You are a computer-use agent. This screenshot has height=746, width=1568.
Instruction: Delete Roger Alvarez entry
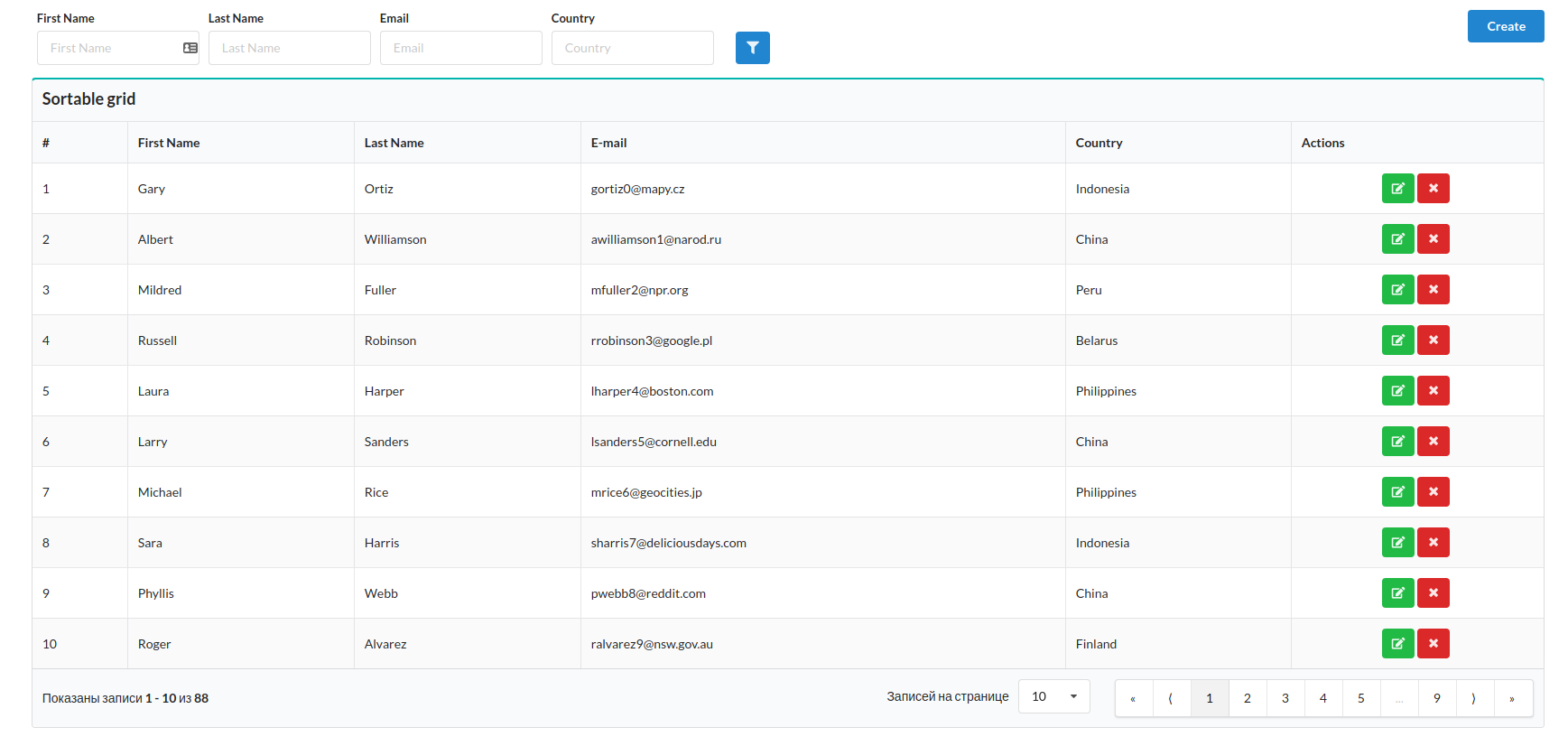tap(1433, 644)
